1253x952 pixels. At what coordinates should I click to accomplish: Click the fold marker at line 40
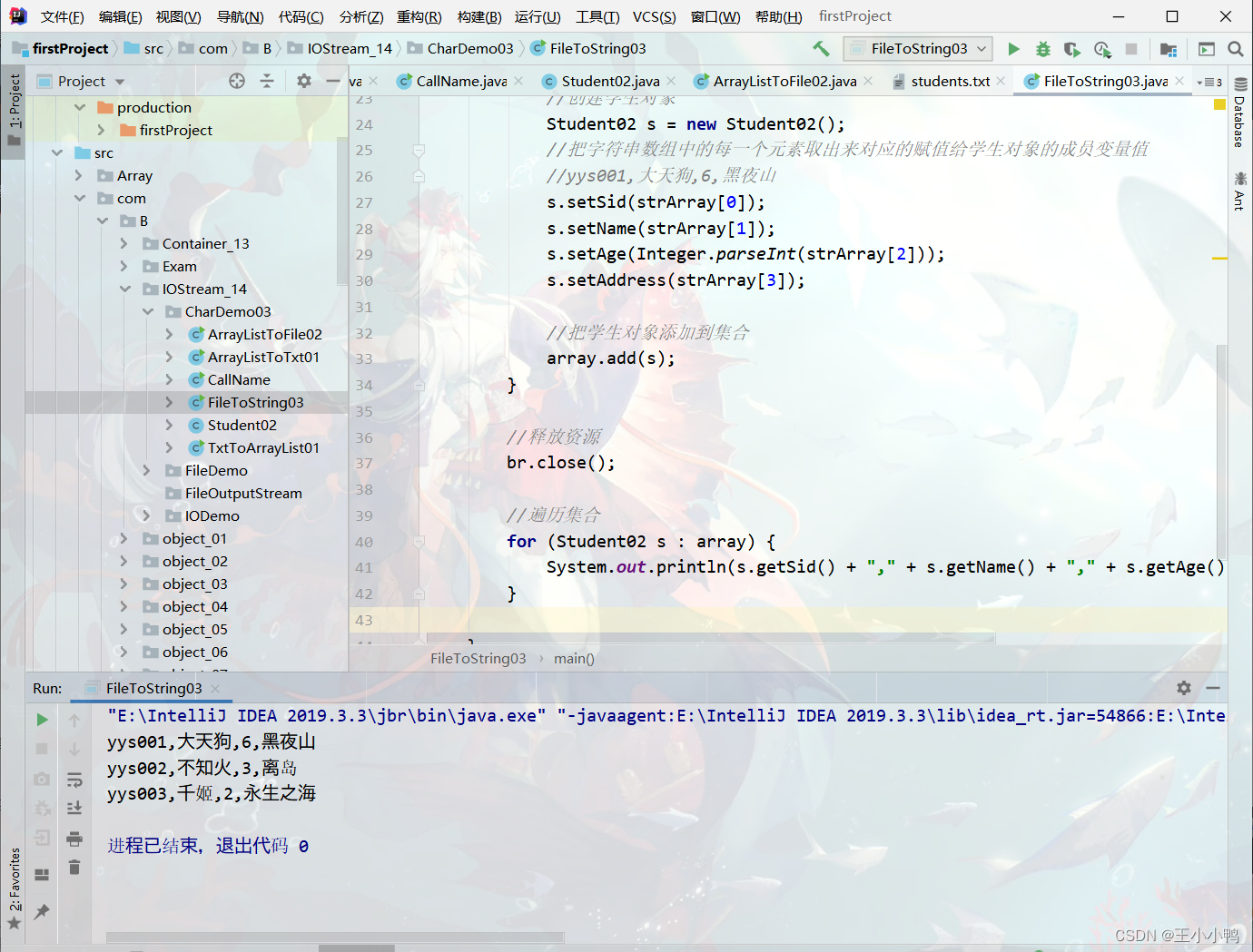click(x=419, y=542)
